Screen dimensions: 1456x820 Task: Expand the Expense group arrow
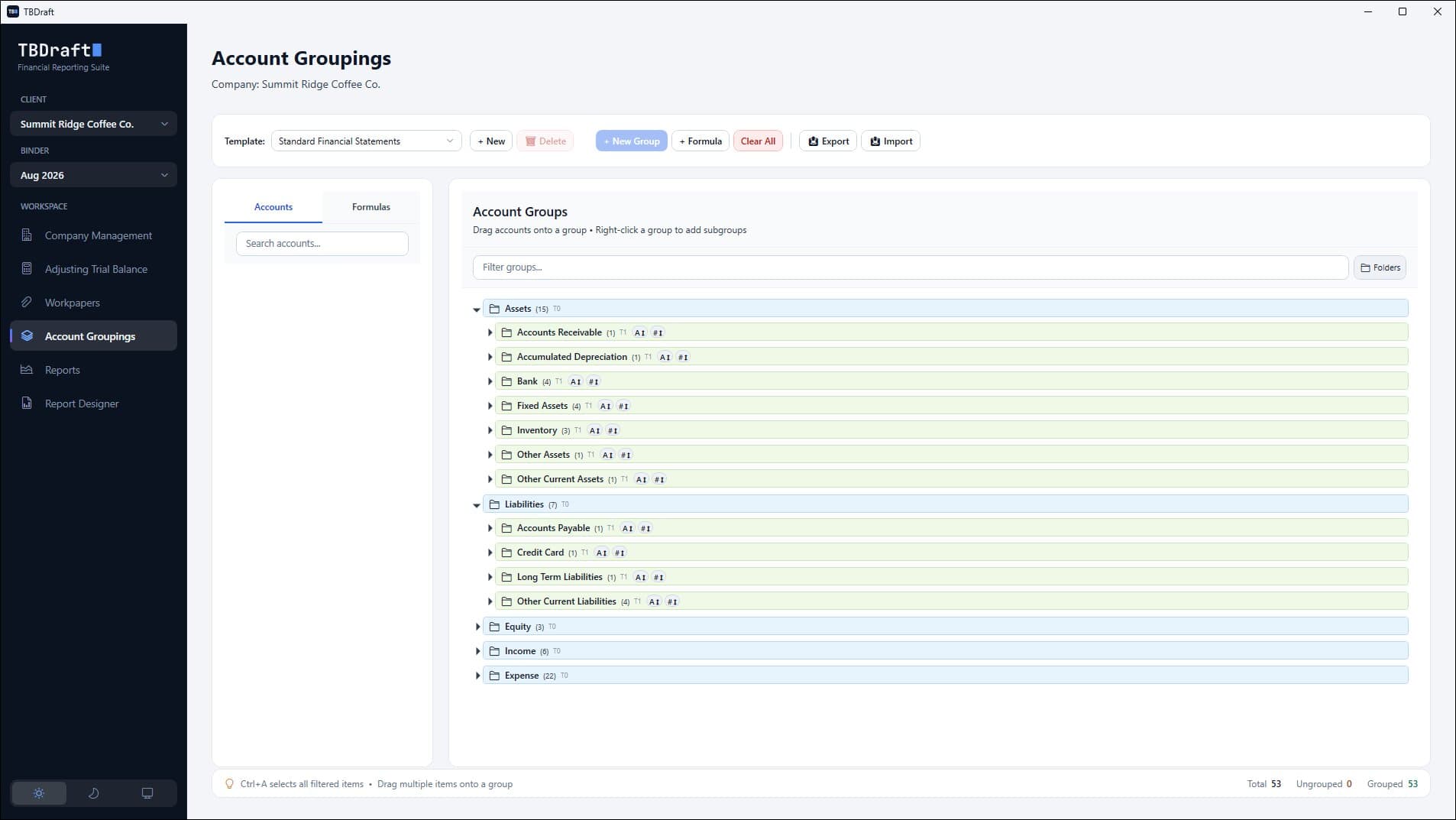pos(477,676)
